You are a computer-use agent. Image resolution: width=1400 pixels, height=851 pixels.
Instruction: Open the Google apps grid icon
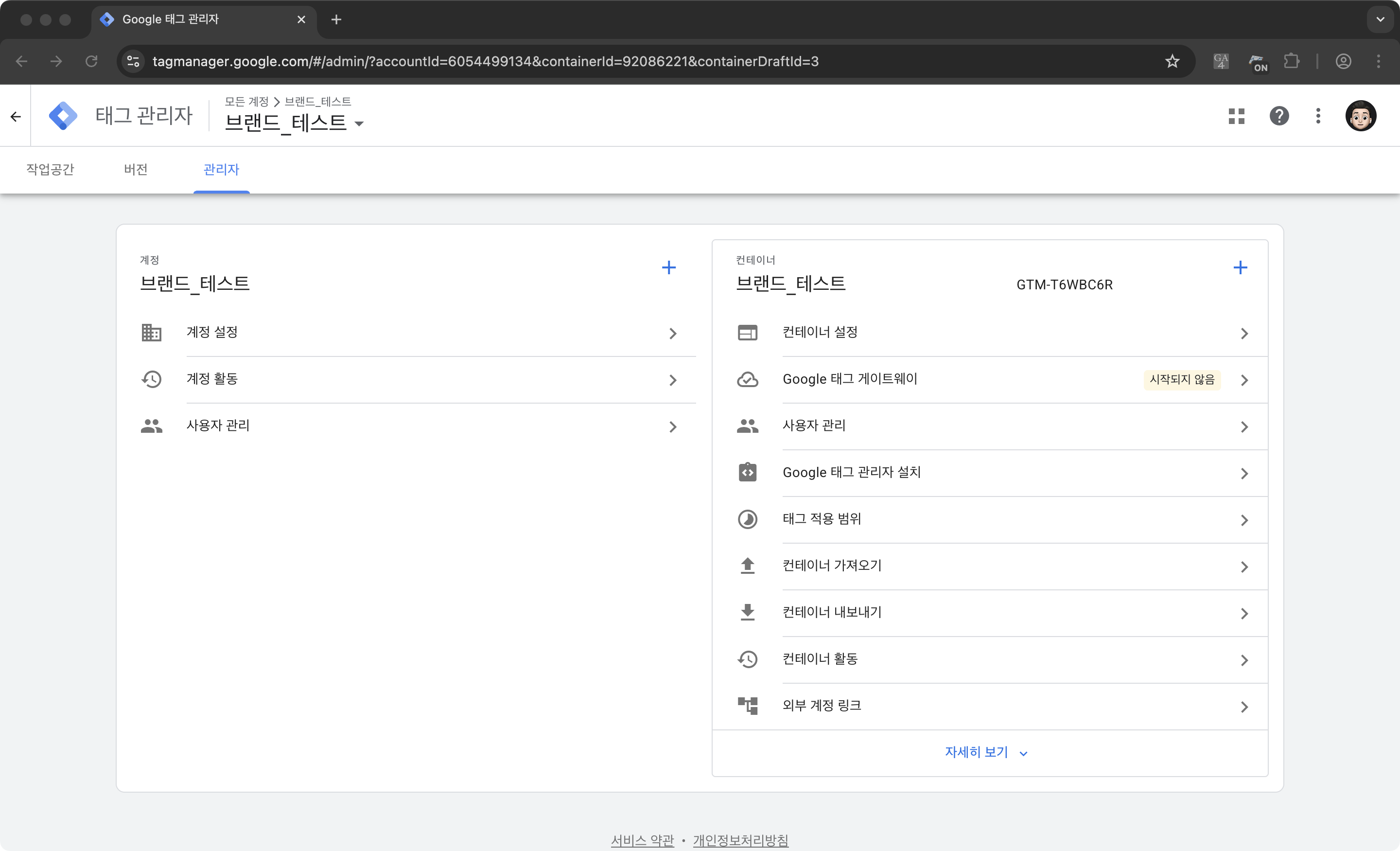pos(1236,116)
